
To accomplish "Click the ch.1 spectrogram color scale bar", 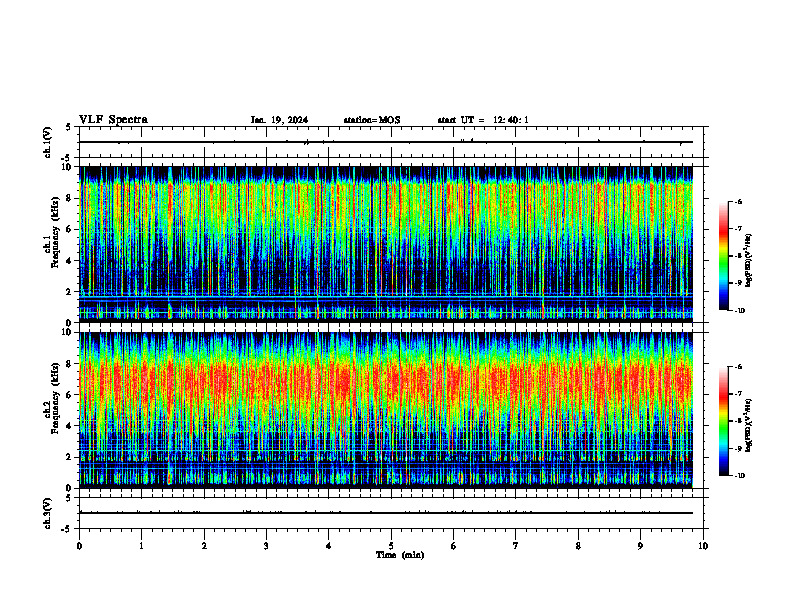I will (723, 256).
